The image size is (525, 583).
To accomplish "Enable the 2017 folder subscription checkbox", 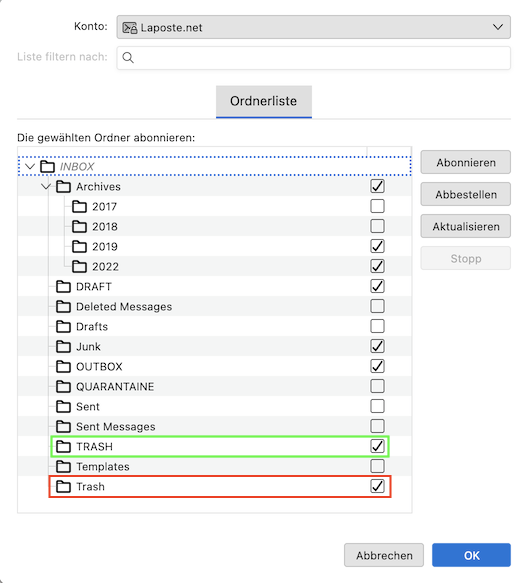I will 377,206.
